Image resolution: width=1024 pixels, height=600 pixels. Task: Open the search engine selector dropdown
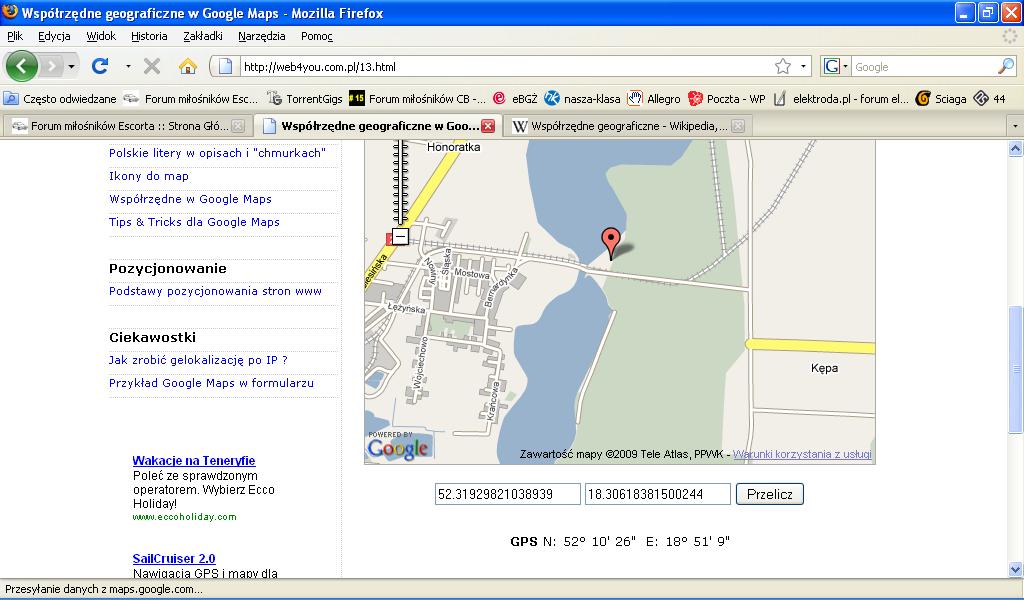[836, 67]
